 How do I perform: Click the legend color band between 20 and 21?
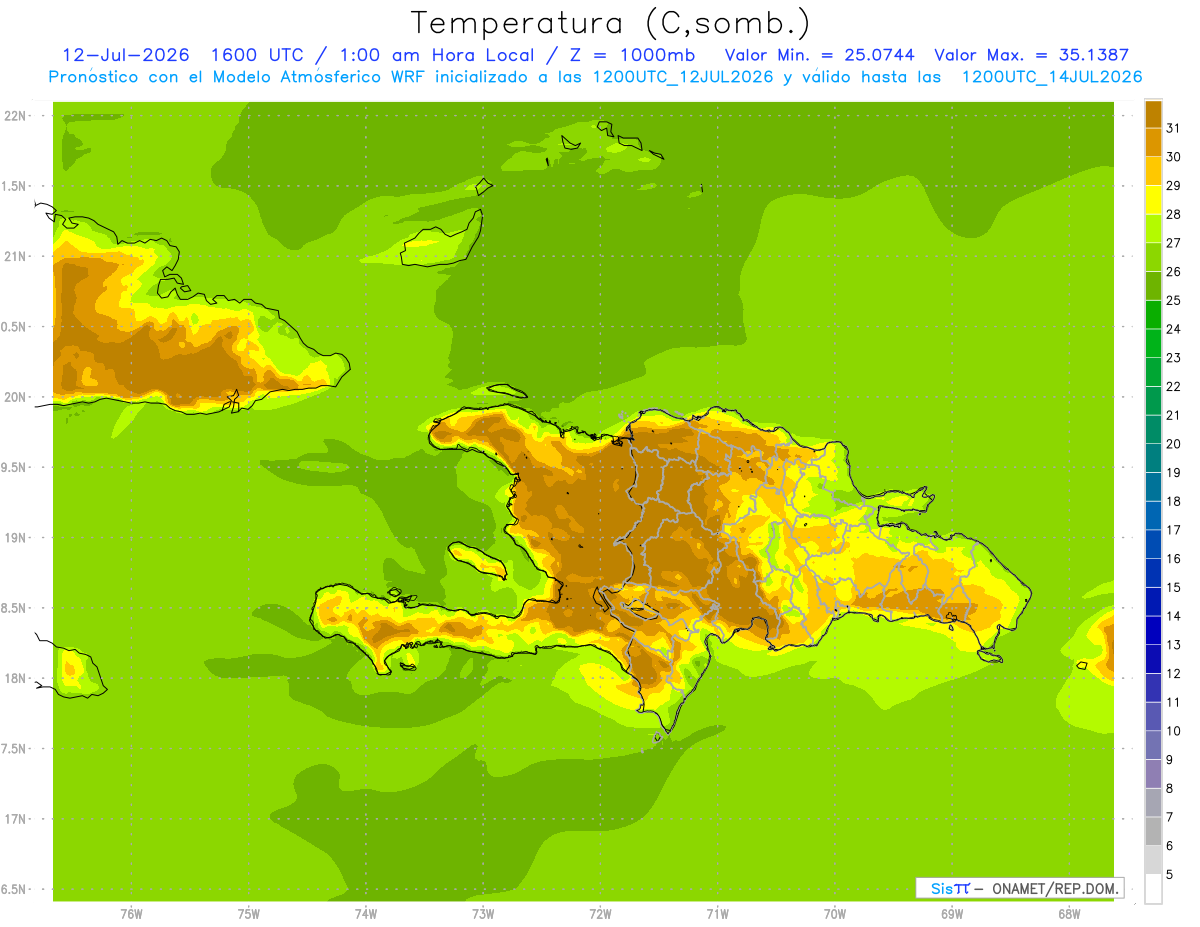[x=1153, y=429]
